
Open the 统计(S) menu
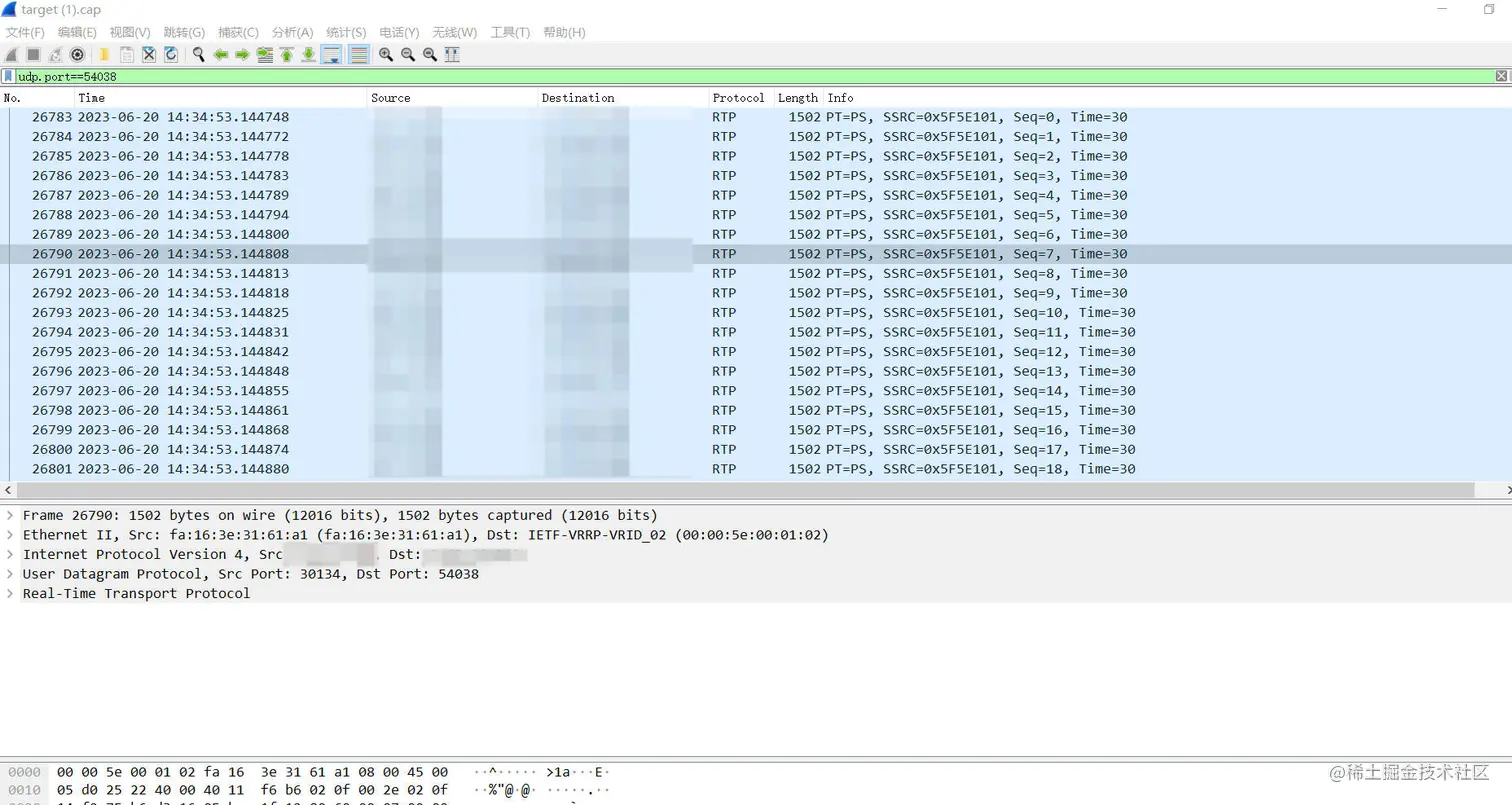point(346,33)
